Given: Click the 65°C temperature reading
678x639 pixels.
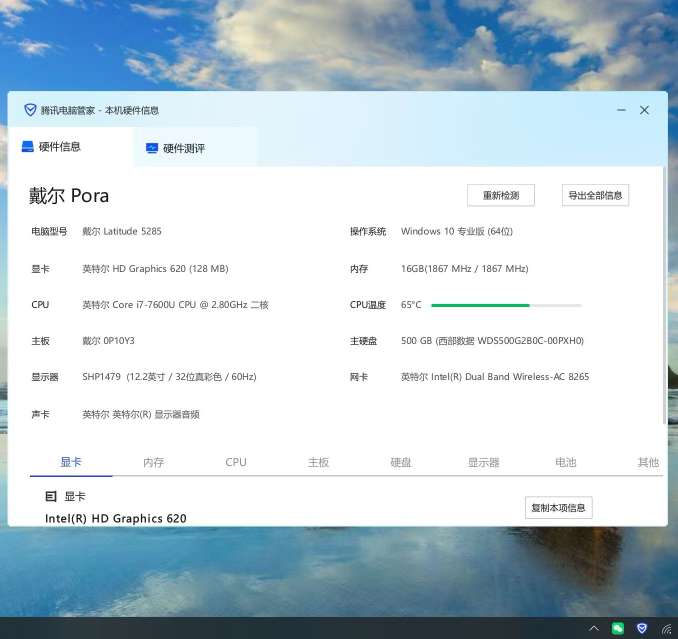Looking at the screenshot, I should tap(411, 305).
